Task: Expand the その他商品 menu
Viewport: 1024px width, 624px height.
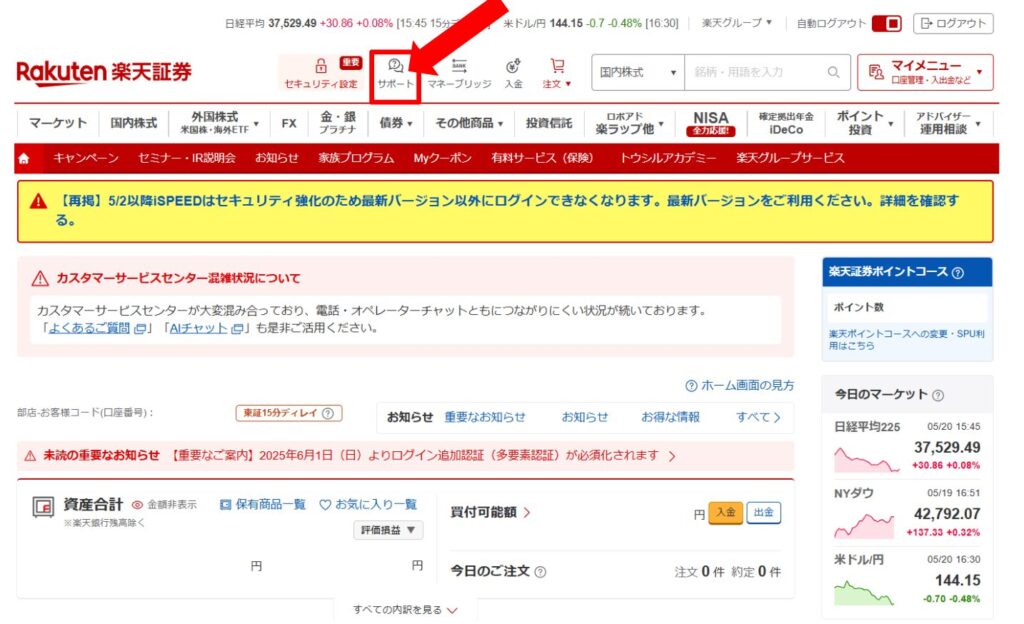Action: [469, 123]
